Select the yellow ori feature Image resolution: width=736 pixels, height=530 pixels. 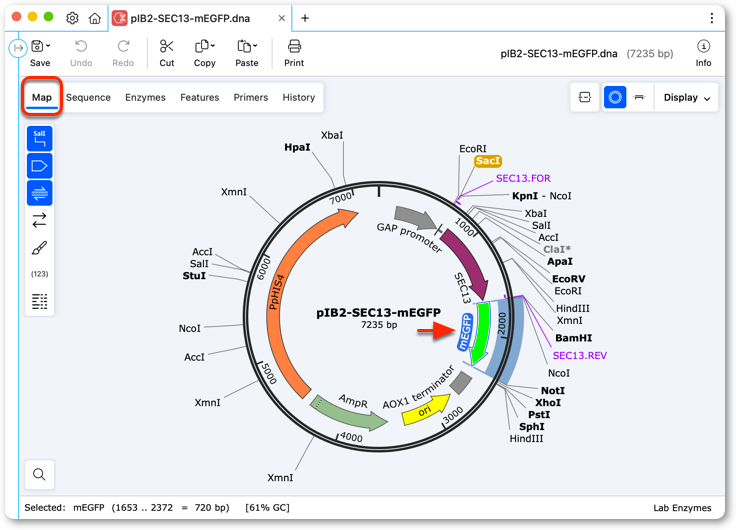(x=426, y=410)
